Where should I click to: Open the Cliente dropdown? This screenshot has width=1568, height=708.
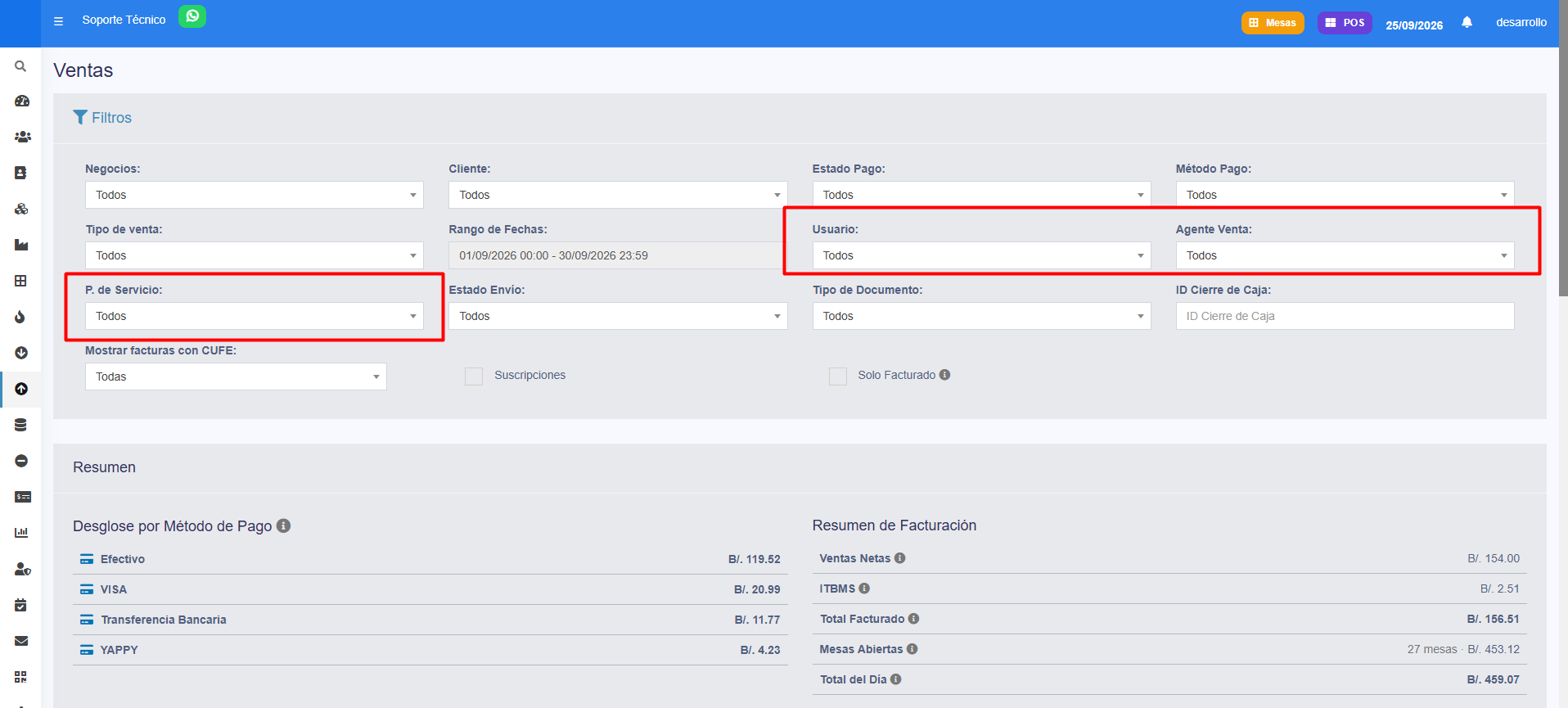tap(618, 195)
